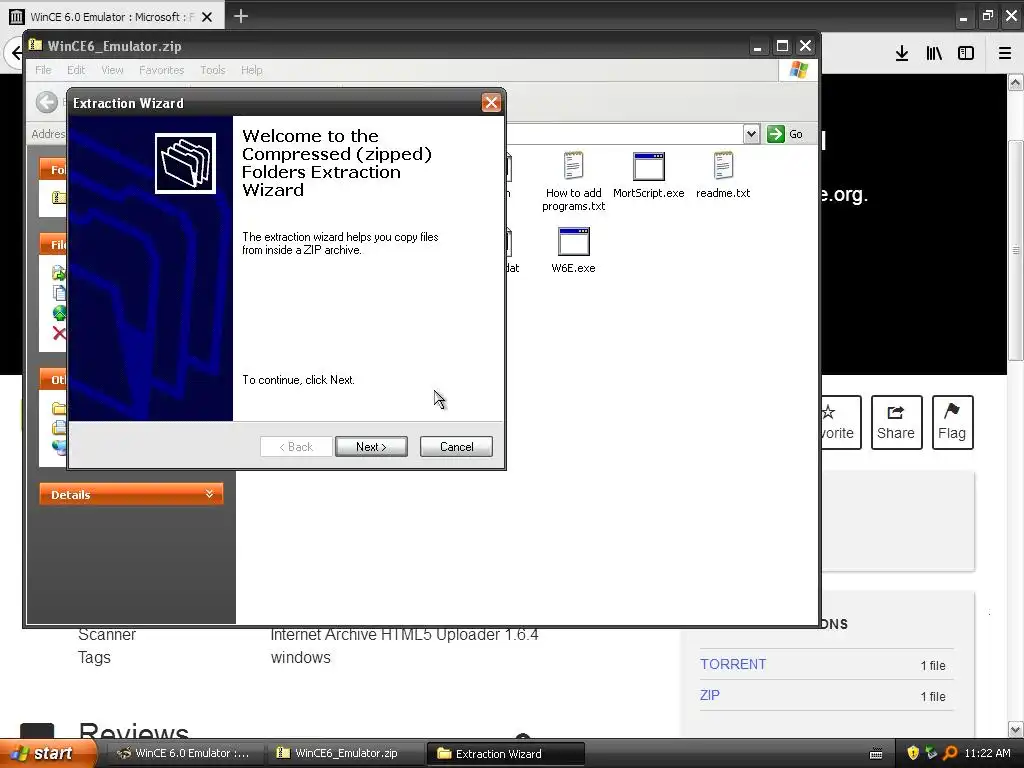Open the Tools menu
Image resolution: width=1024 pixels, height=768 pixels.
(x=212, y=70)
